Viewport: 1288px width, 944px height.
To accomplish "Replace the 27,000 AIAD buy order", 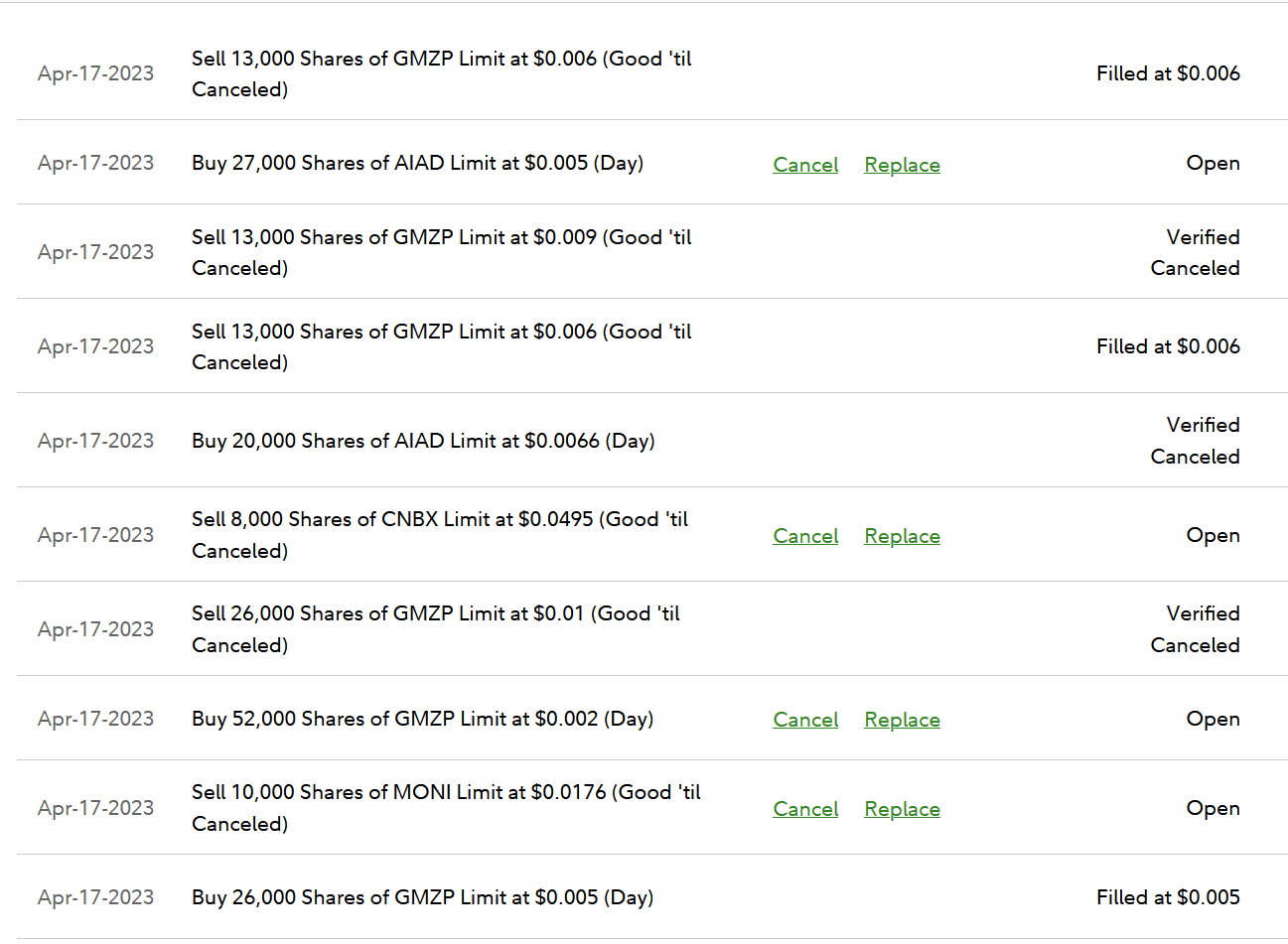I will [x=902, y=165].
